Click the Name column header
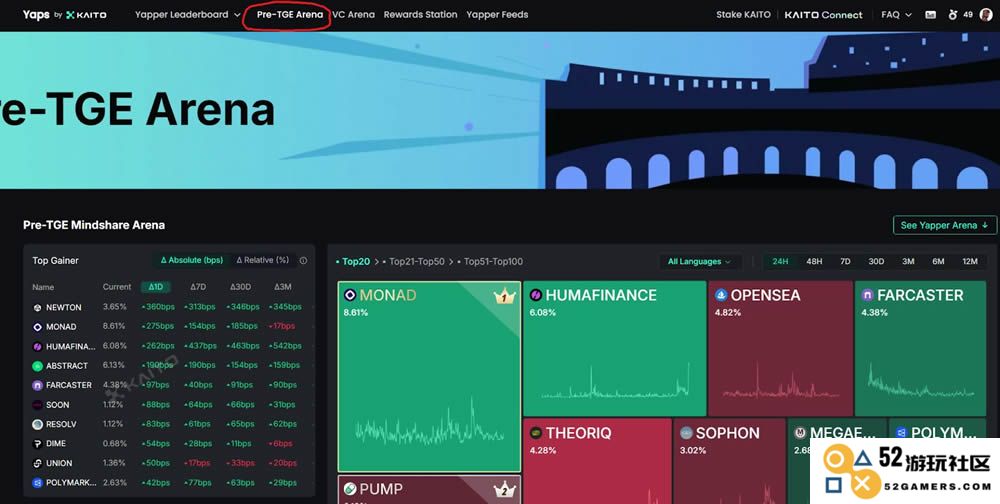The width and height of the screenshot is (1000, 504). (43, 287)
